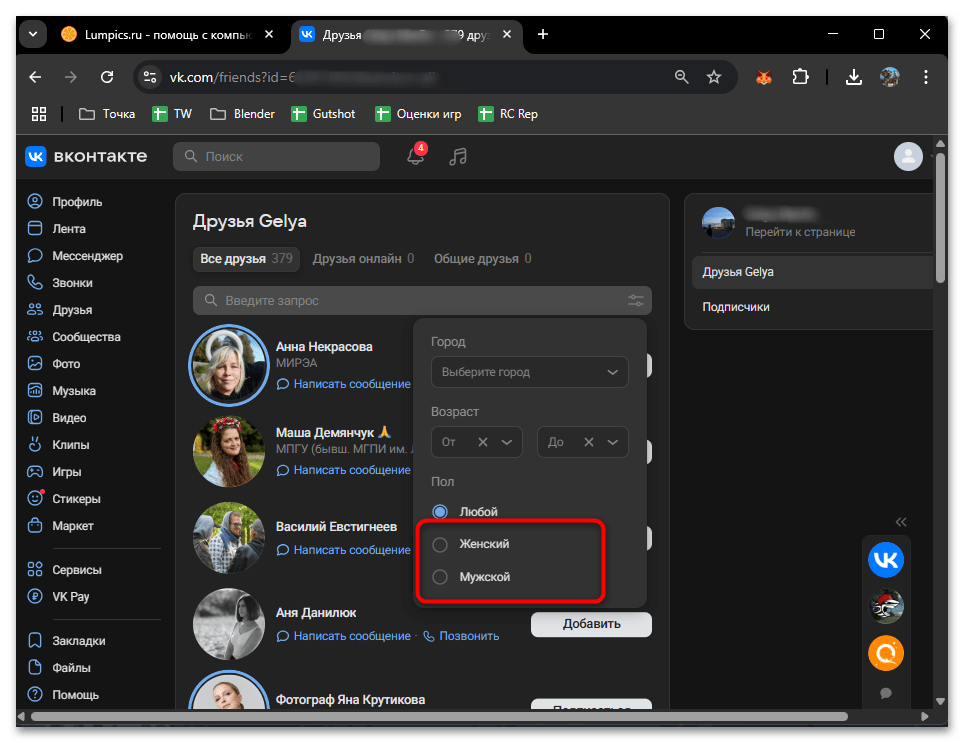Select Друзья Gelya in the right panel

812,272
